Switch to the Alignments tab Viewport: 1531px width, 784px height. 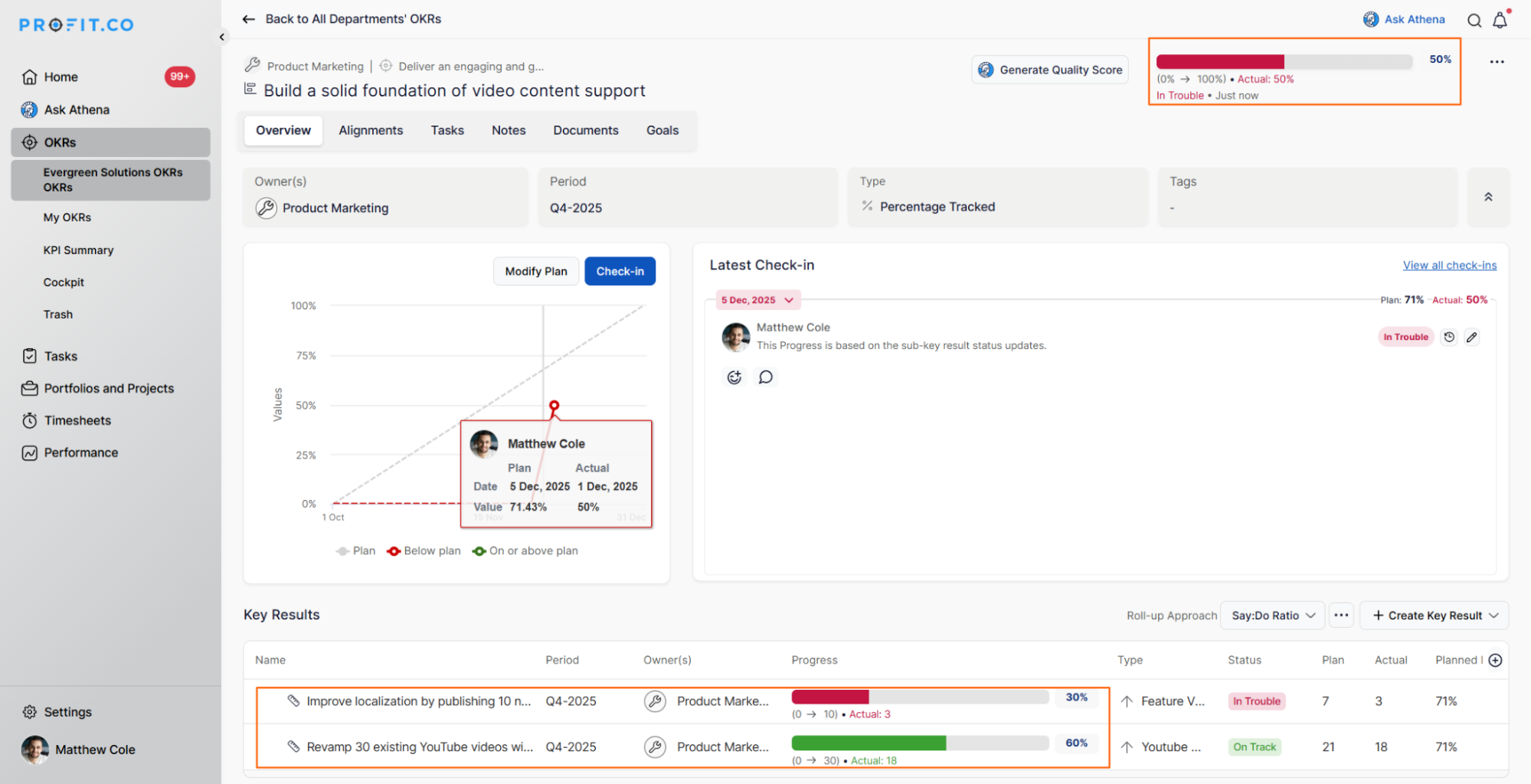[x=371, y=130]
